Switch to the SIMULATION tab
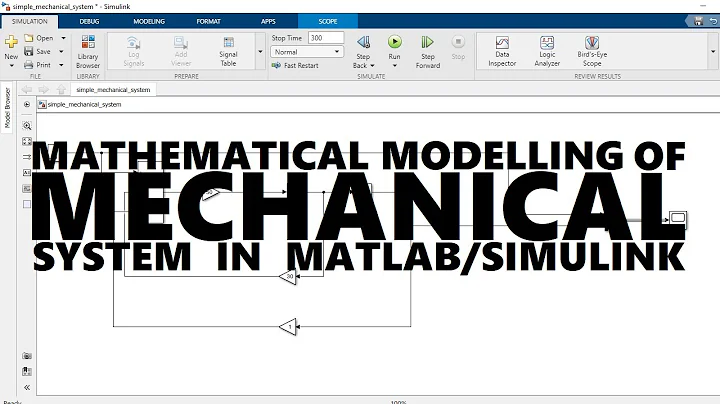 pos(29,21)
